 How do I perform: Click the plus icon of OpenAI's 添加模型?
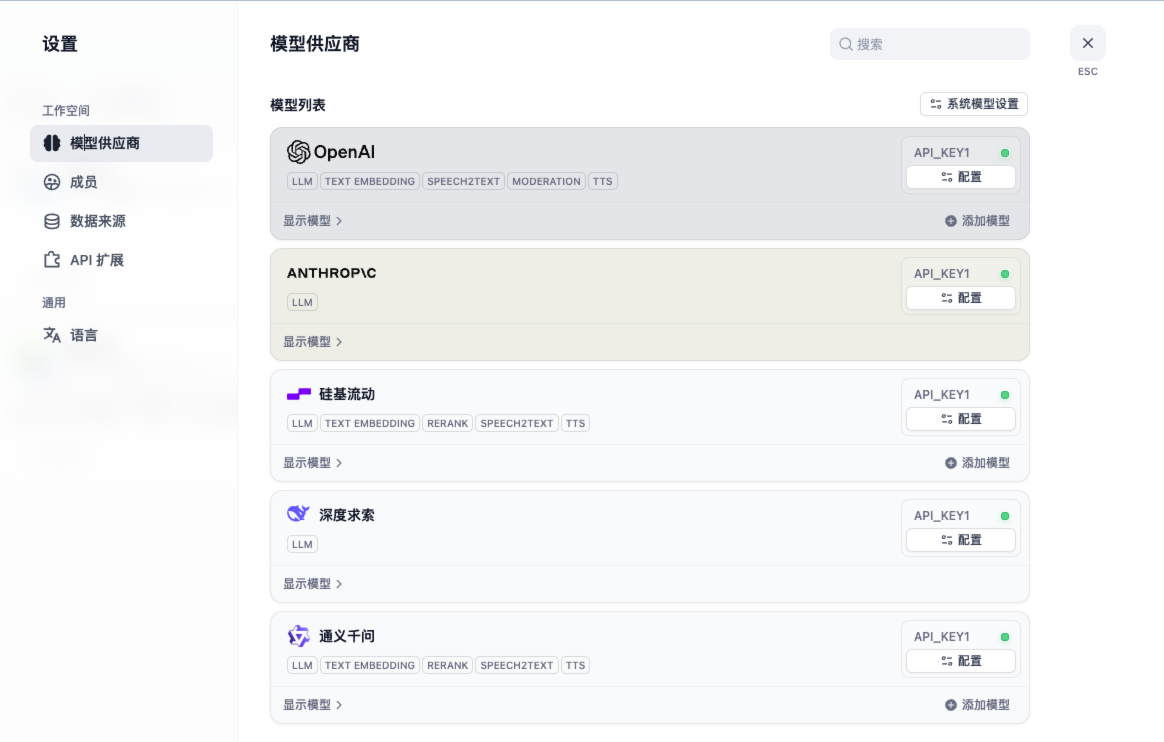click(x=950, y=221)
